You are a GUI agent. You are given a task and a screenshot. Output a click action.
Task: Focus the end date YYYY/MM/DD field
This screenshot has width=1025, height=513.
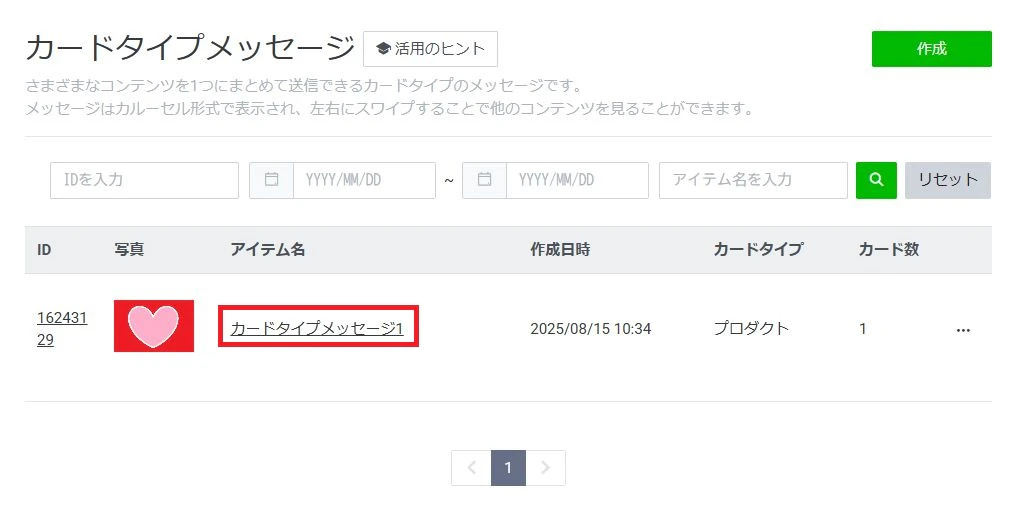[x=577, y=180]
